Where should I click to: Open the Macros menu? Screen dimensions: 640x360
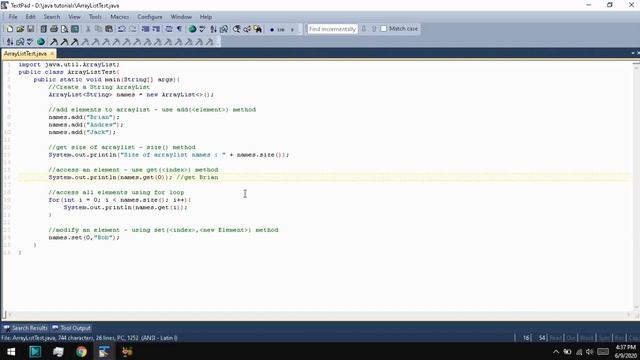[x=120, y=17]
